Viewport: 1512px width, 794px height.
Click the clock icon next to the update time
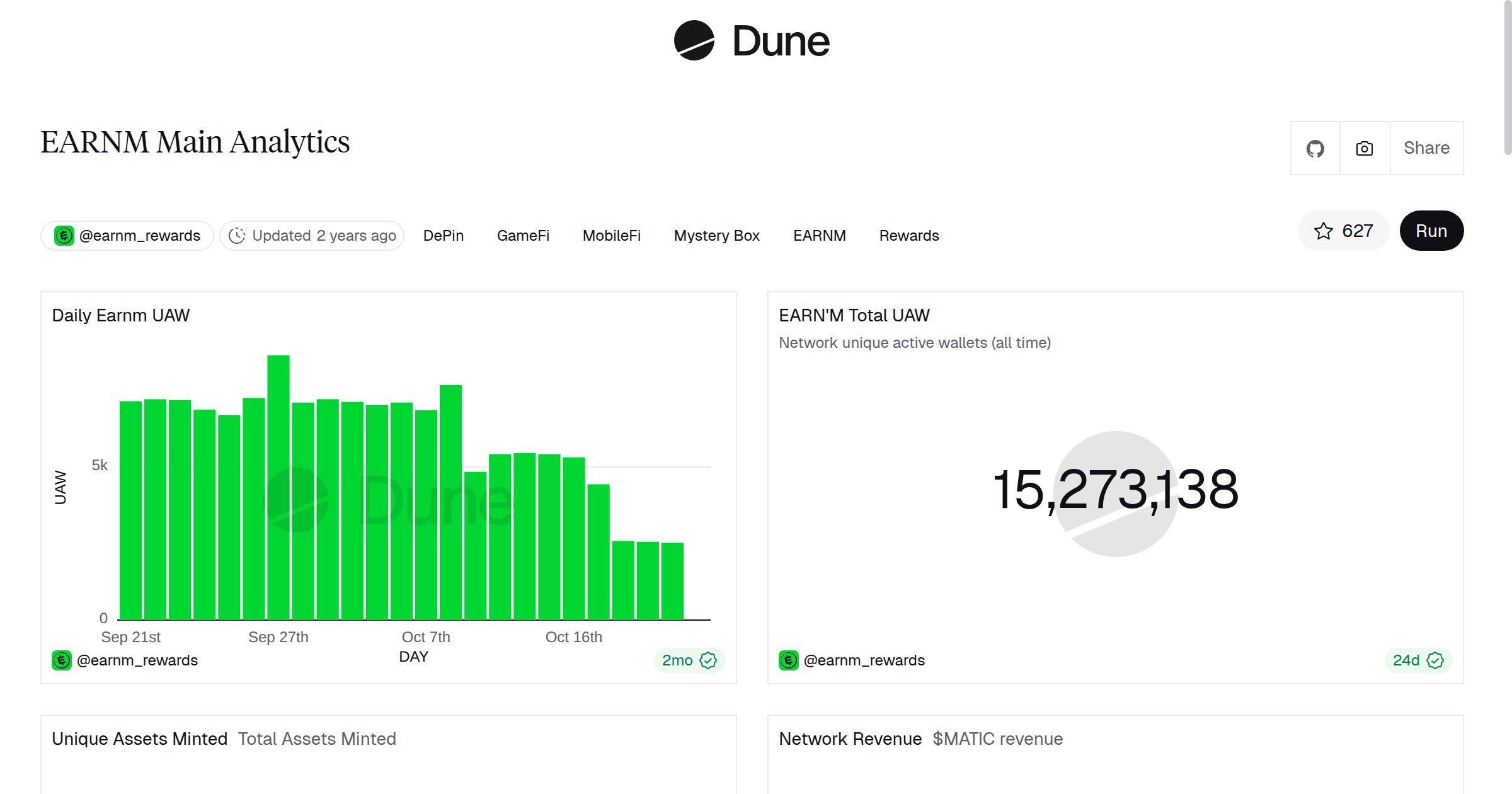(237, 235)
